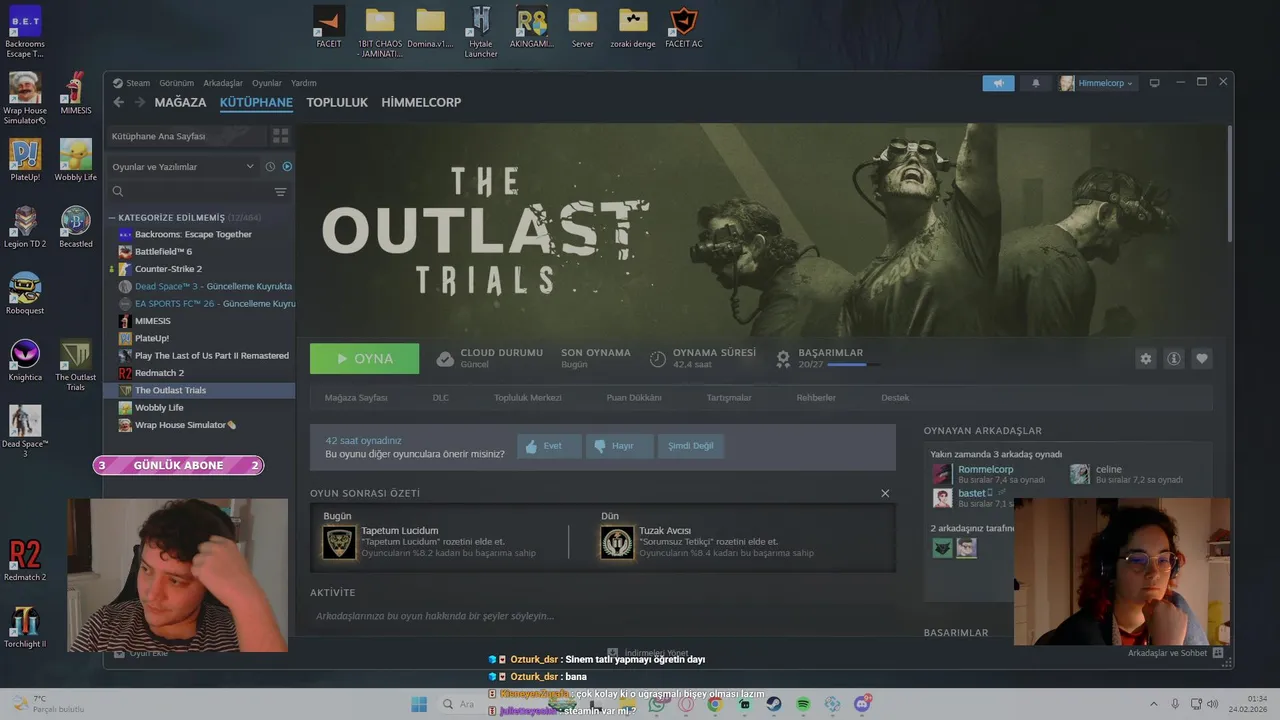
Task: Recommend the game with Evet button
Action: tap(549, 446)
